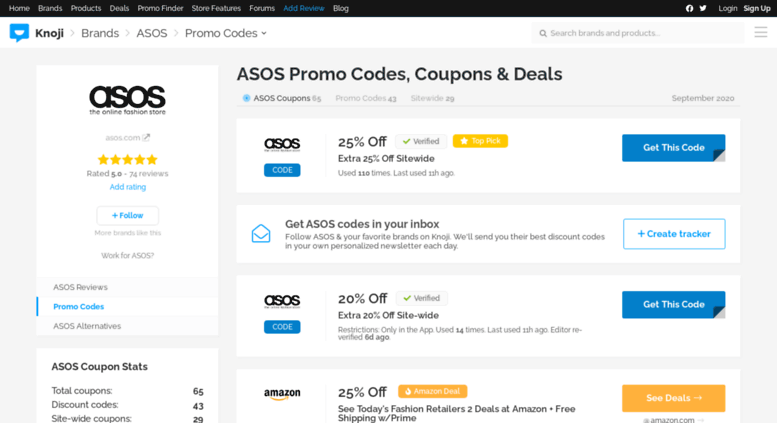Open the external link icon beside asos.com
Image resolution: width=777 pixels, height=423 pixels.
[x=146, y=138]
